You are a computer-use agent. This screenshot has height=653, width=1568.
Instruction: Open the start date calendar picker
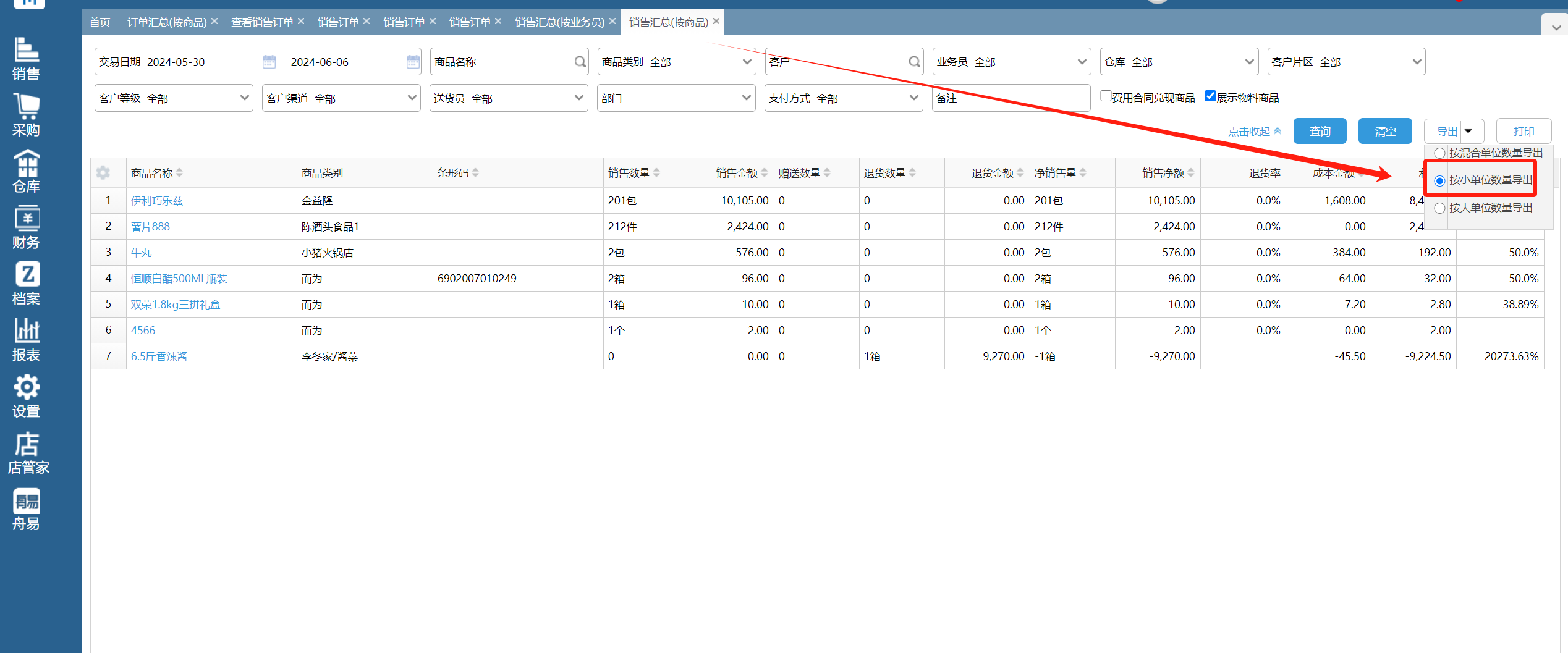(x=269, y=62)
